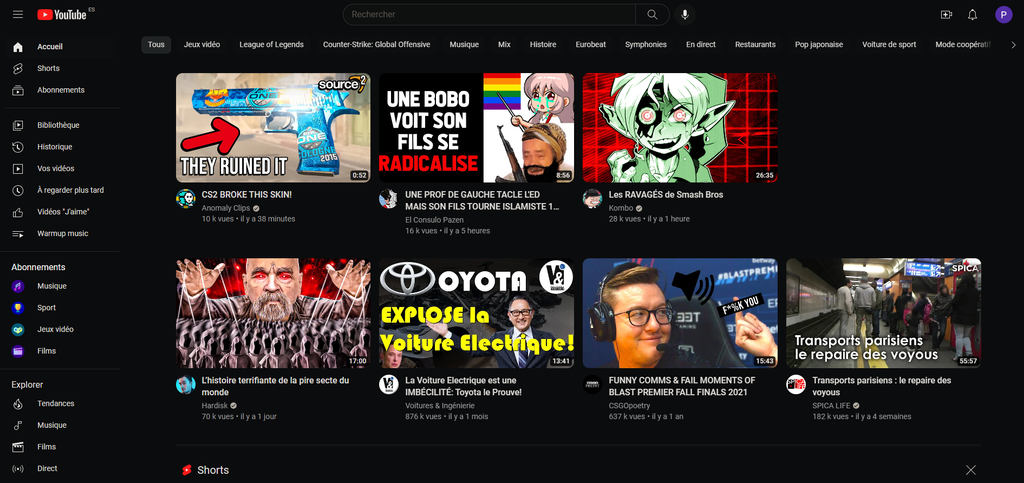Open Direct under Explorer
1024x483 pixels.
[60, 469]
